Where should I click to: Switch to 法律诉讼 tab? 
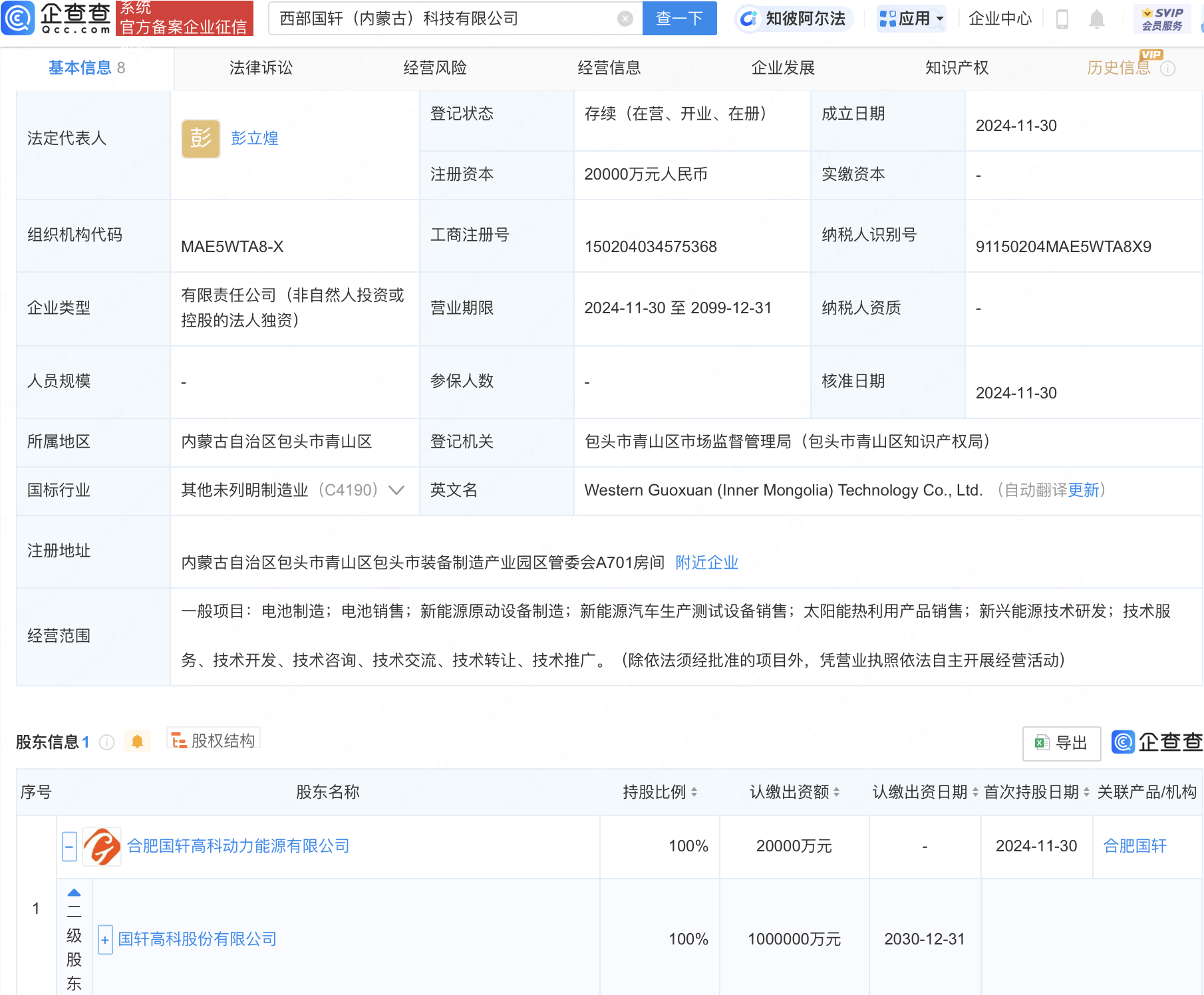(261, 68)
